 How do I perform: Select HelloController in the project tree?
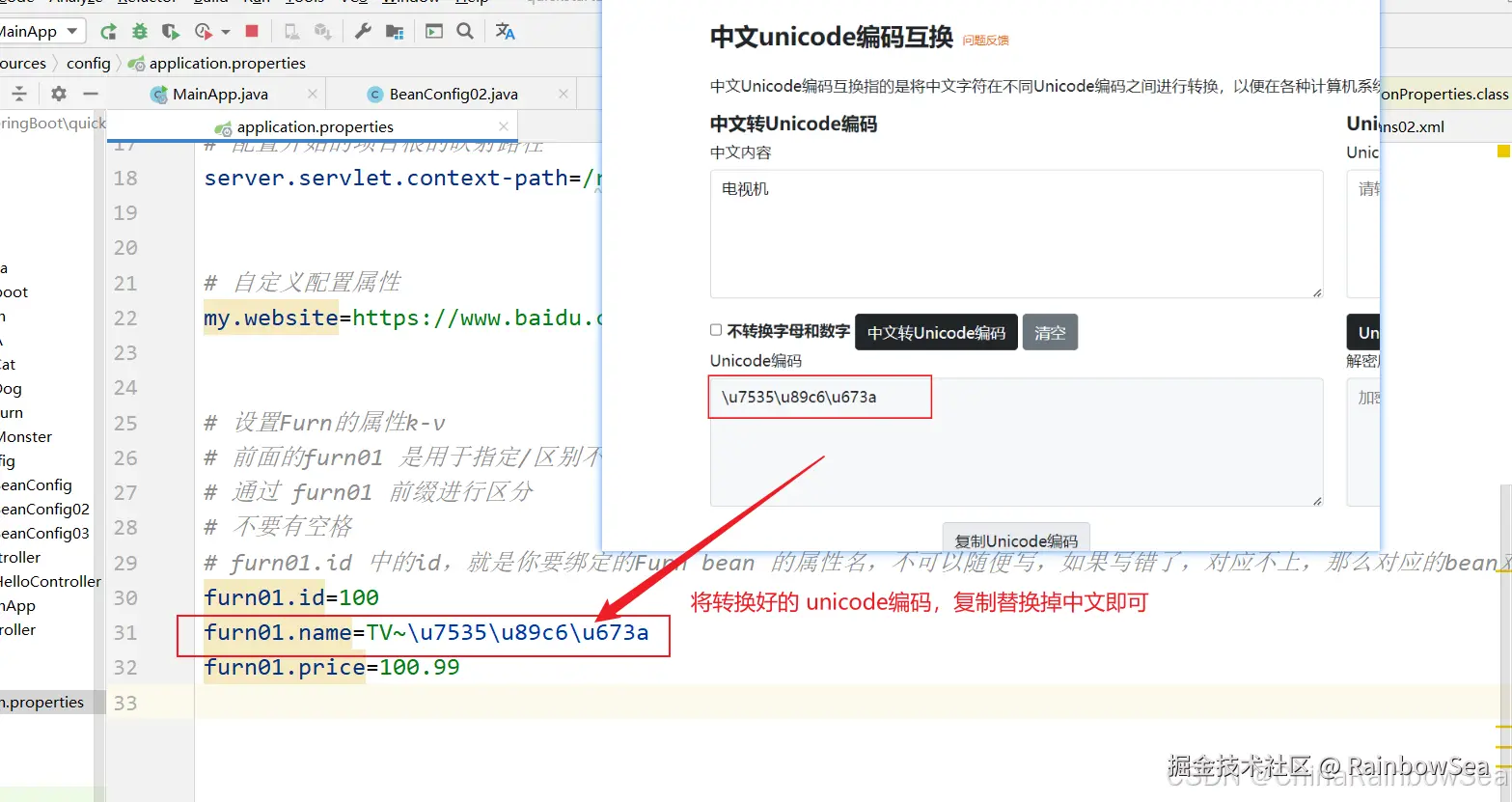pos(50,581)
